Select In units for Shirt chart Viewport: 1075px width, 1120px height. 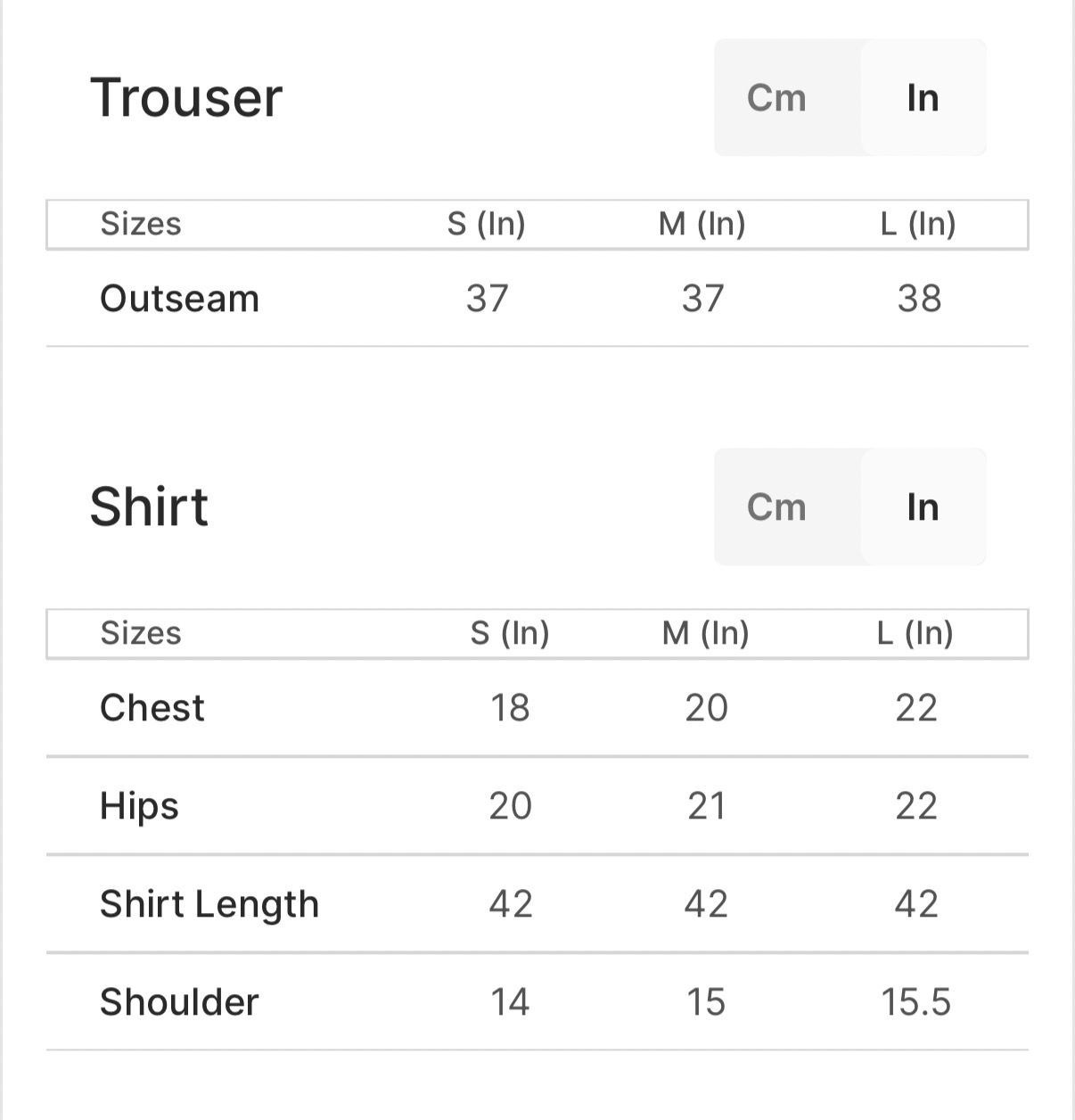[x=923, y=507]
